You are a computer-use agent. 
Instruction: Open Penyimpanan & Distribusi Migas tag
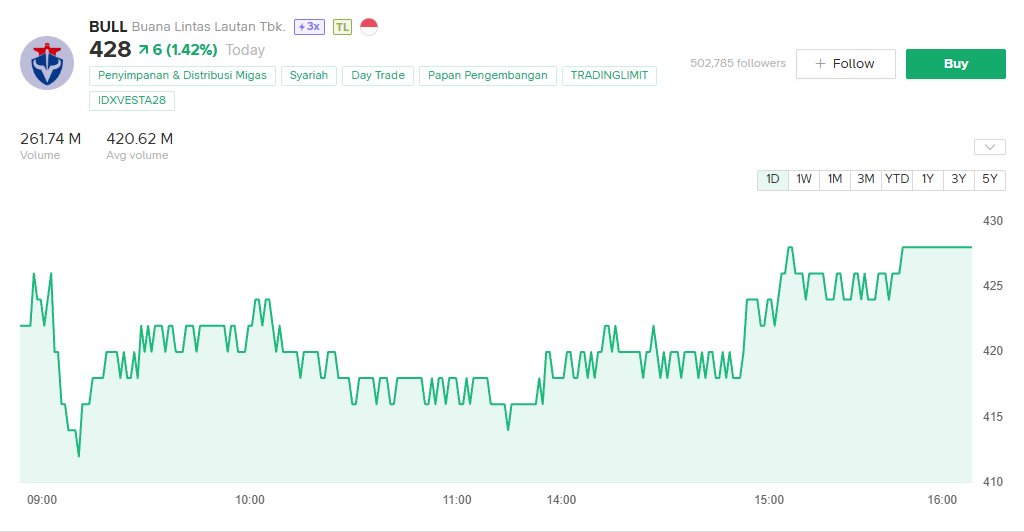(x=182, y=76)
